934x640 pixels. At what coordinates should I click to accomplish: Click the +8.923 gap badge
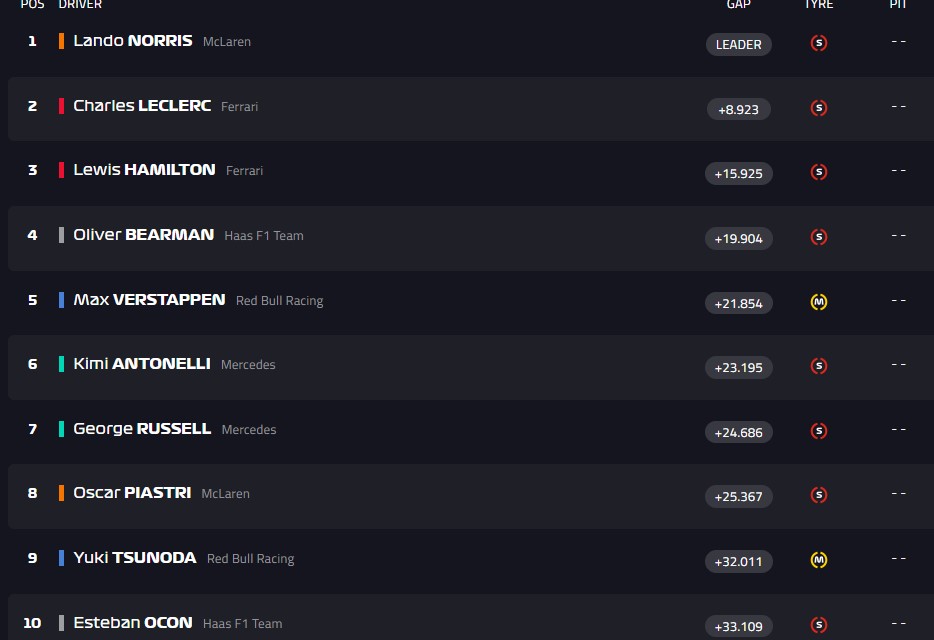point(739,109)
